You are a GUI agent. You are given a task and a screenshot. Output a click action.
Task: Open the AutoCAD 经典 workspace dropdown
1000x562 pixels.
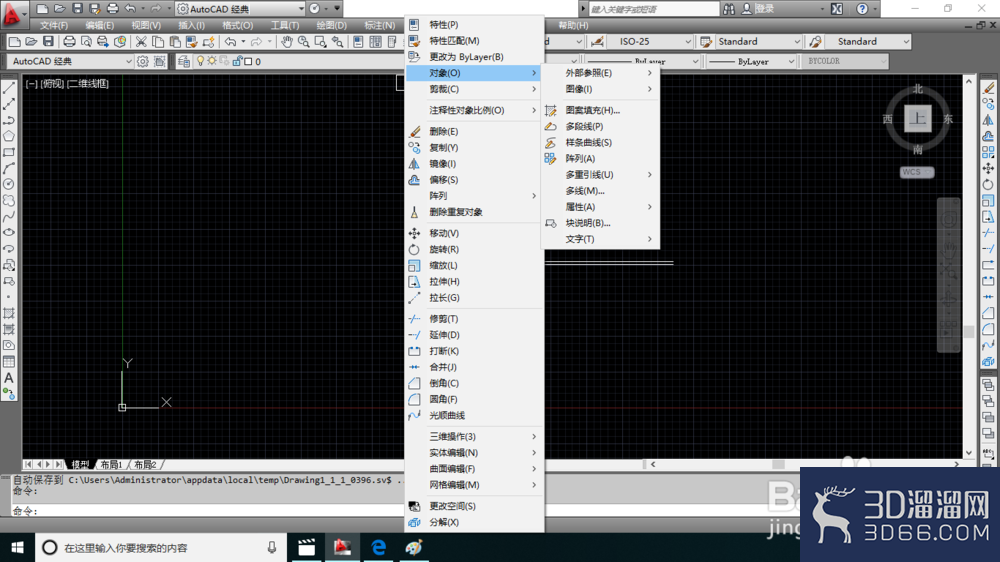[71, 61]
